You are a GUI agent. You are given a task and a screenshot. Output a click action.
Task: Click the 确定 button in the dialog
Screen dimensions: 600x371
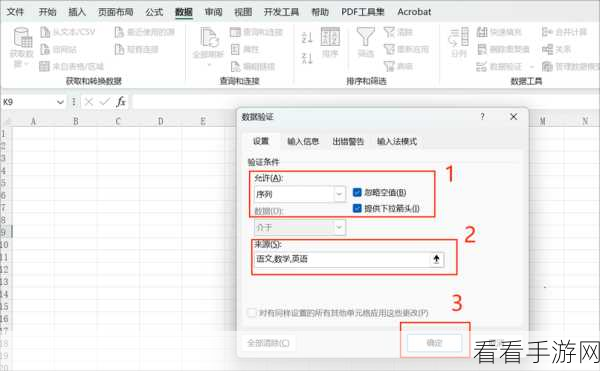(434, 343)
